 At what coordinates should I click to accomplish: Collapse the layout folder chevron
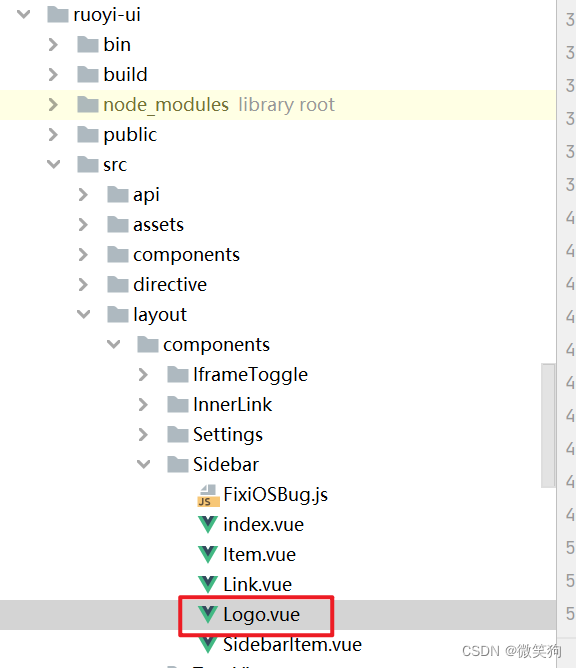tap(84, 314)
